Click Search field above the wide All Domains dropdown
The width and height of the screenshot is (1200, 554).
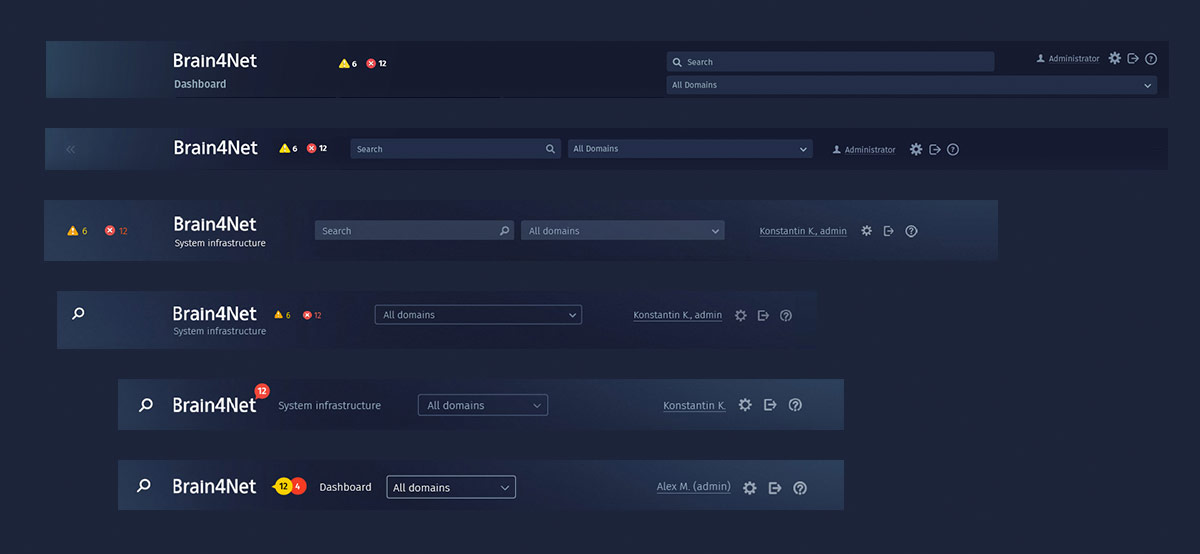[x=830, y=62]
